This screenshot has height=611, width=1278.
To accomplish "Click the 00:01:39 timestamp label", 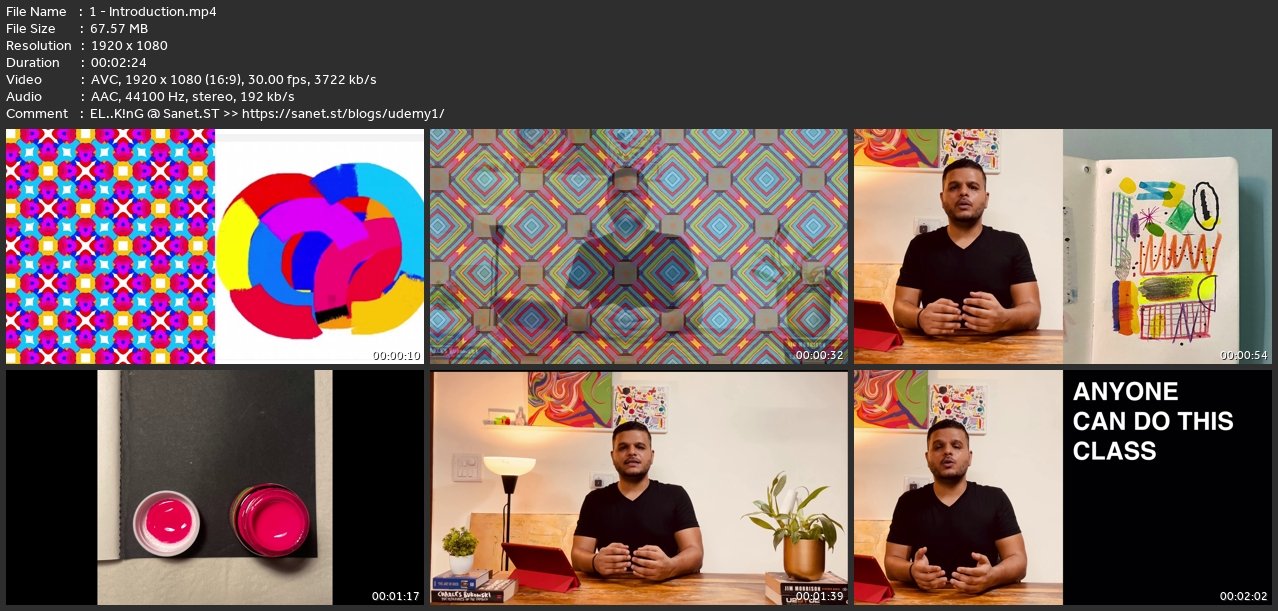I will click(x=821, y=596).
